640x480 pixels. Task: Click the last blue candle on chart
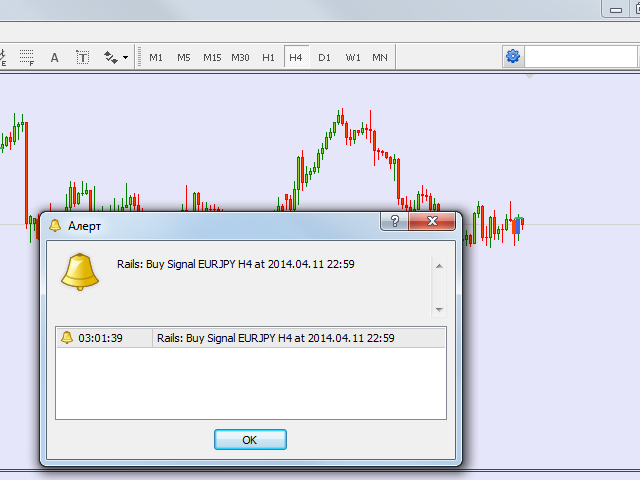point(518,226)
